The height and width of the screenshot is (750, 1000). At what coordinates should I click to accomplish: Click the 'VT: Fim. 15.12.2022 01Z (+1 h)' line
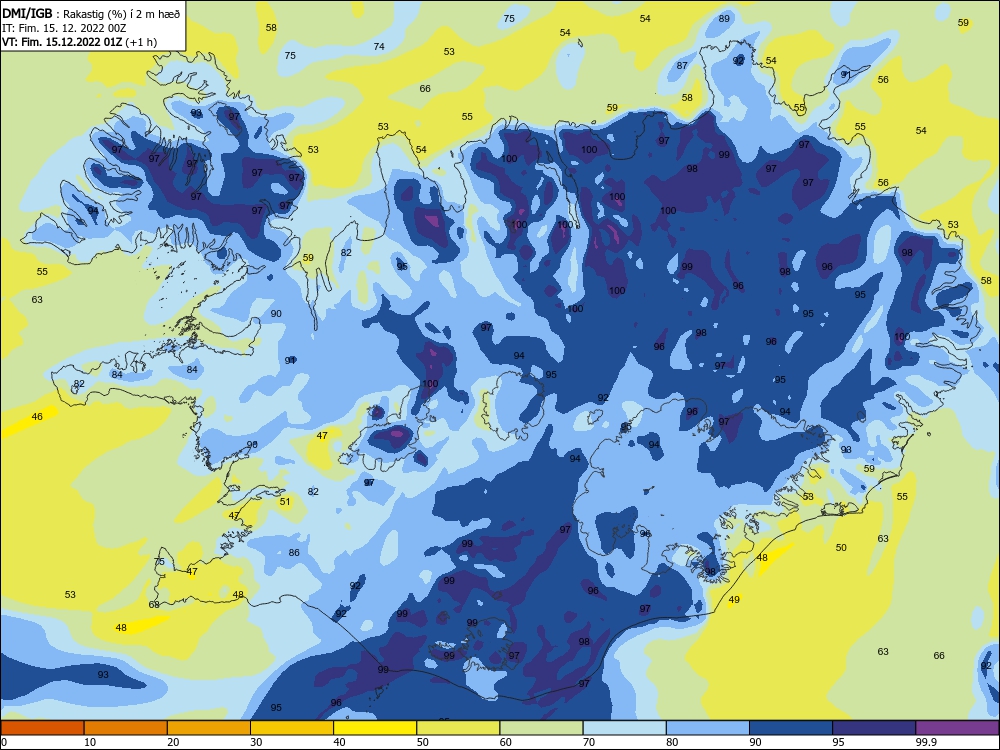[80, 43]
